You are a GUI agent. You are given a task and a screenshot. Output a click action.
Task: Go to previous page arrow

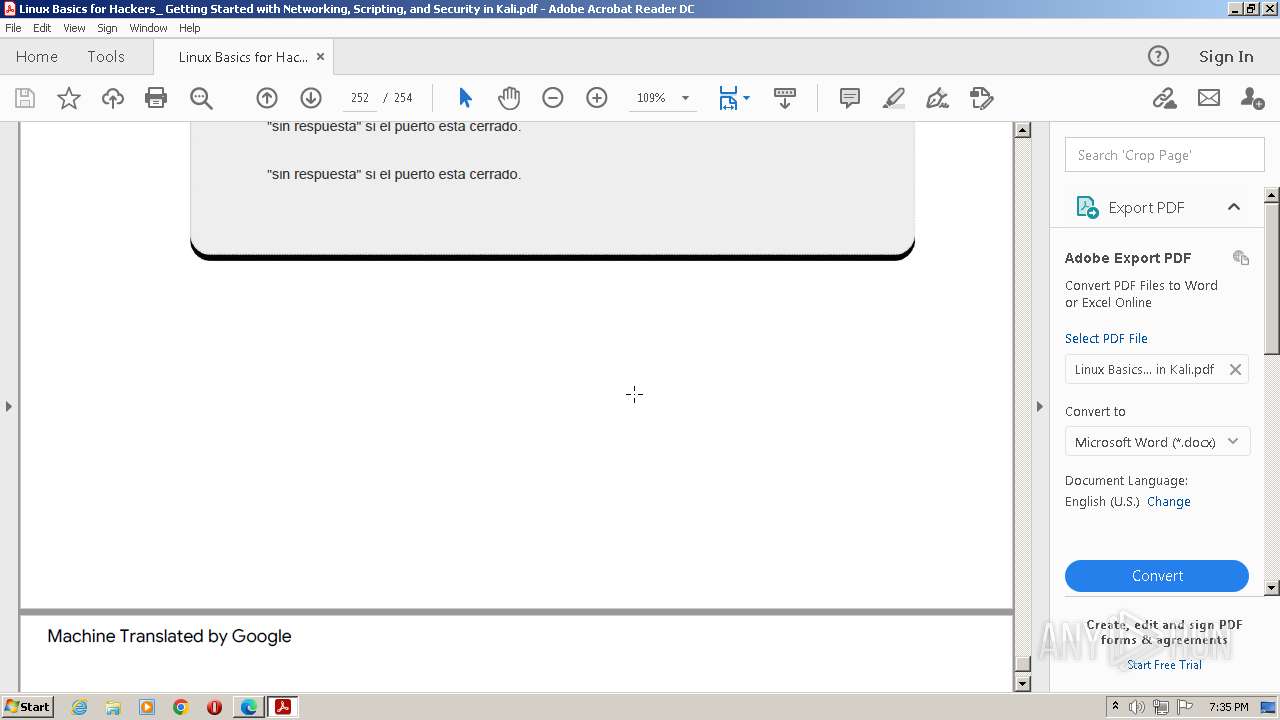click(267, 98)
